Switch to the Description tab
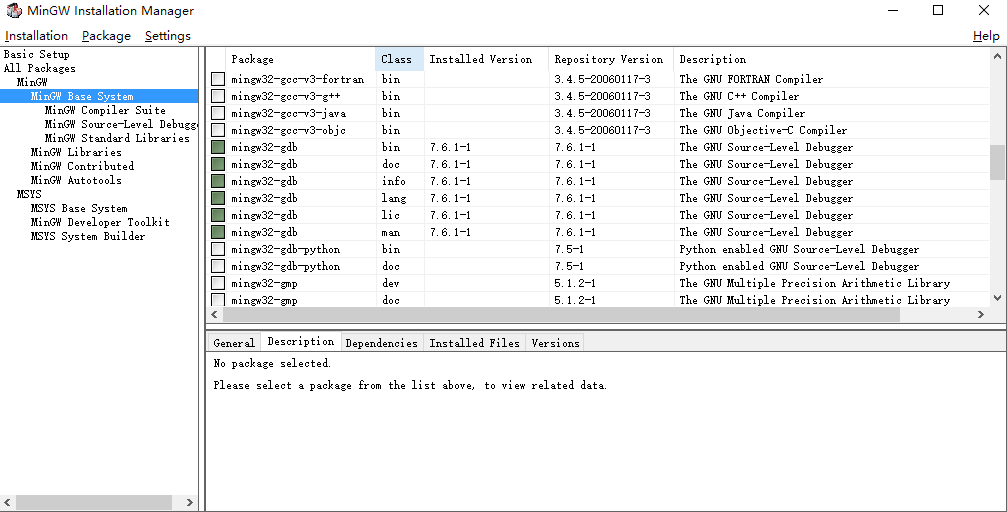This screenshot has width=1007, height=512. click(x=301, y=341)
